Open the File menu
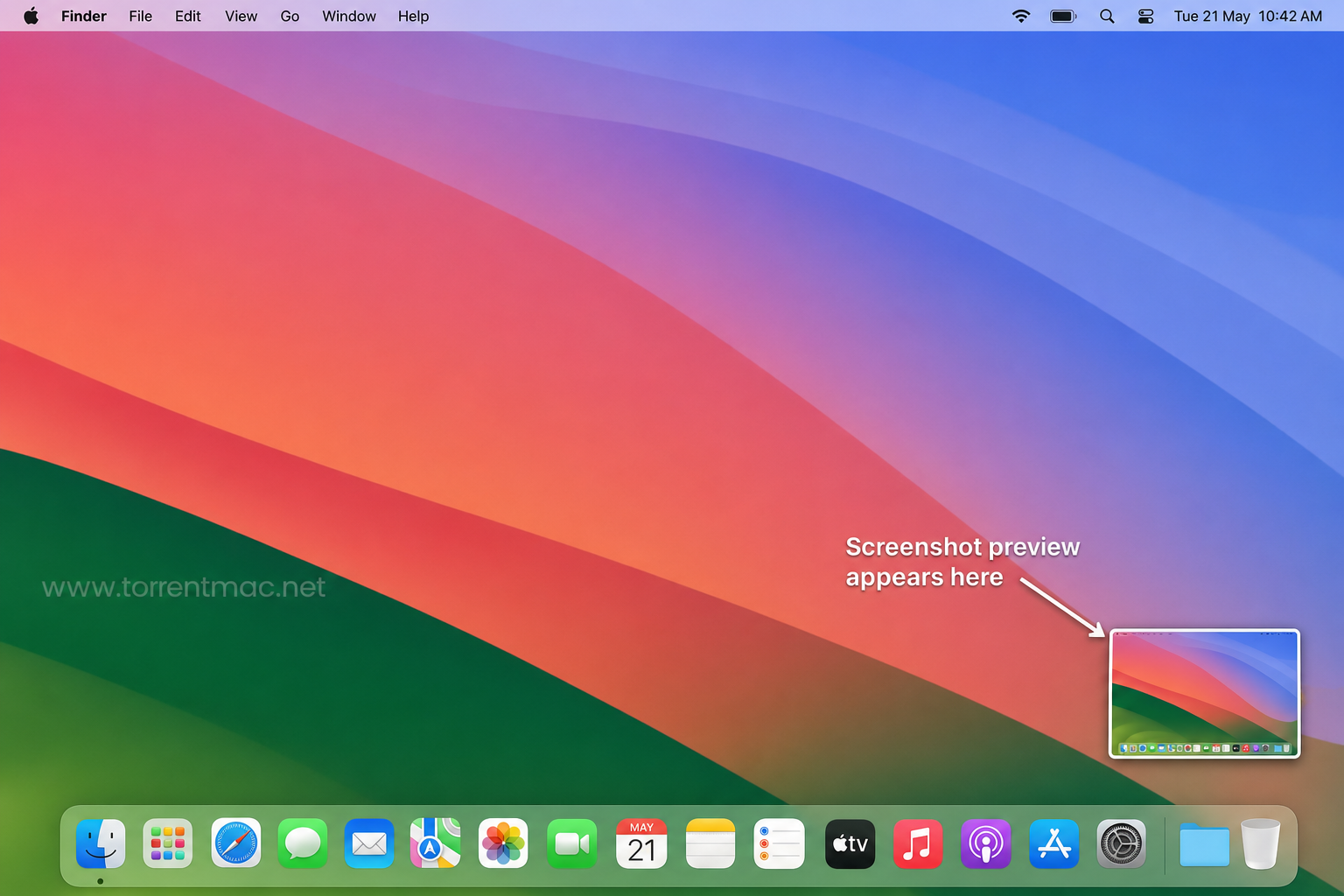 pos(141,16)
